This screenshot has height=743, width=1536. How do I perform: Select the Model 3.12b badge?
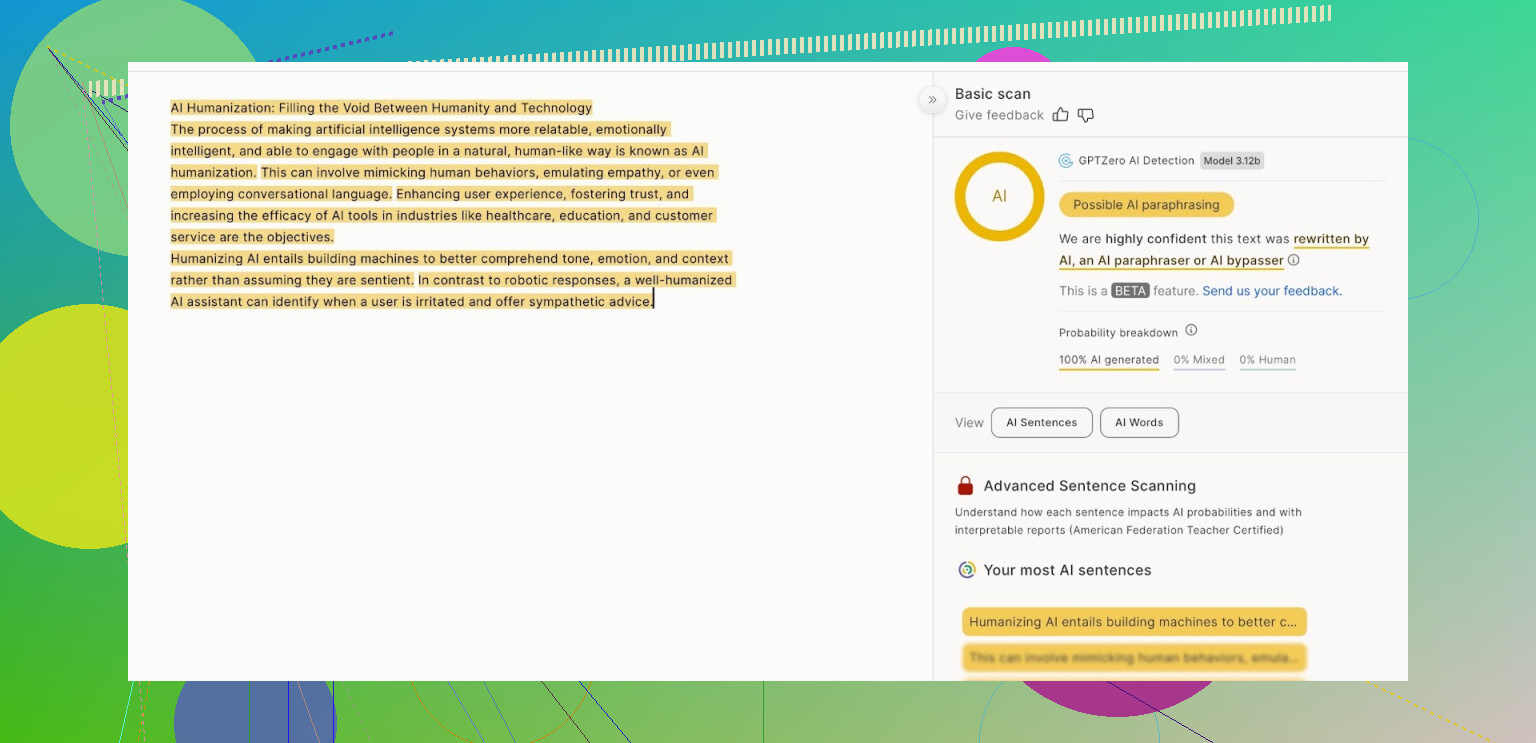click(x=1232, y=161)
